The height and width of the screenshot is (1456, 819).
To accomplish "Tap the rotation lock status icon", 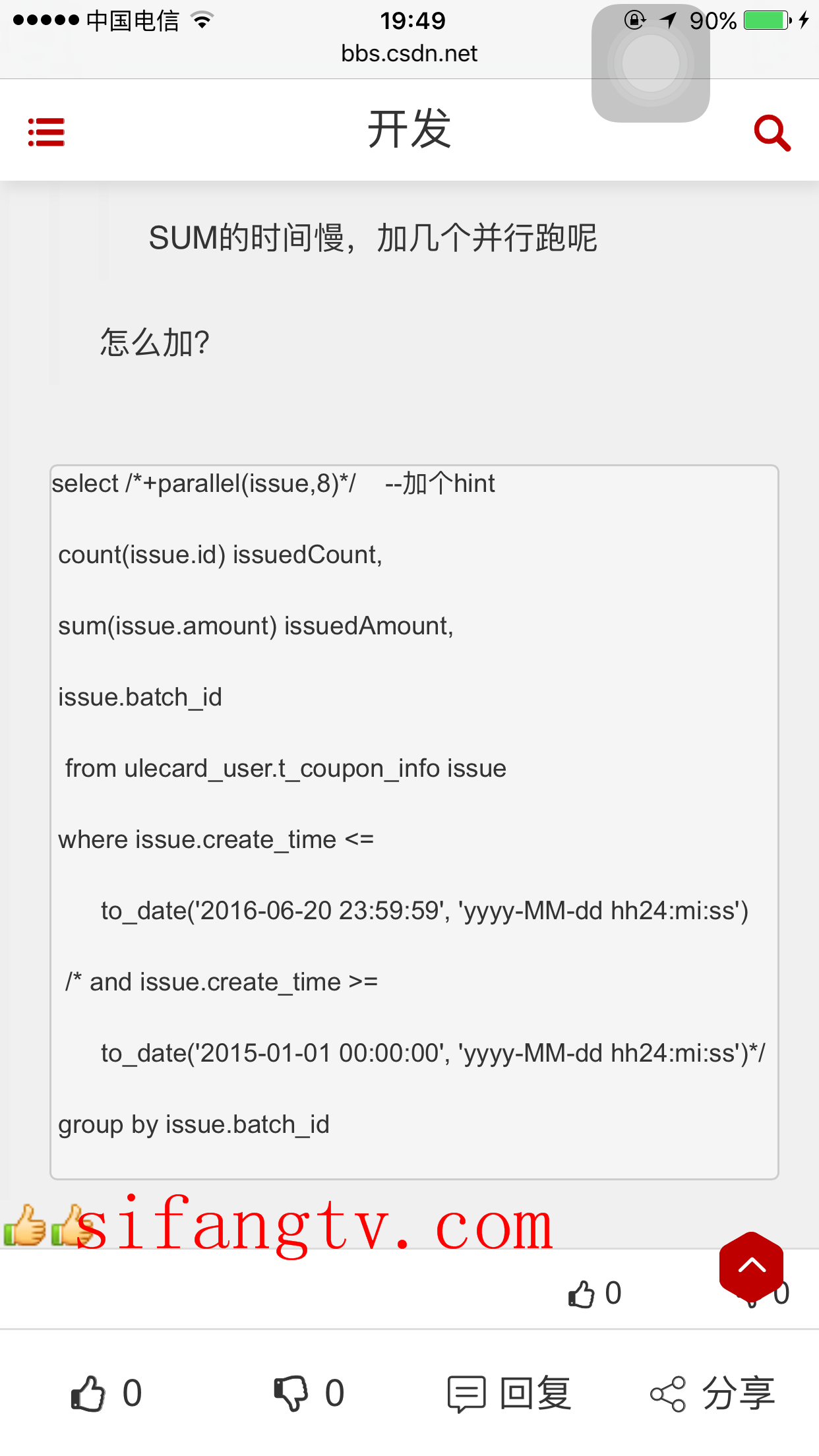I will click(x=634, y=20).
